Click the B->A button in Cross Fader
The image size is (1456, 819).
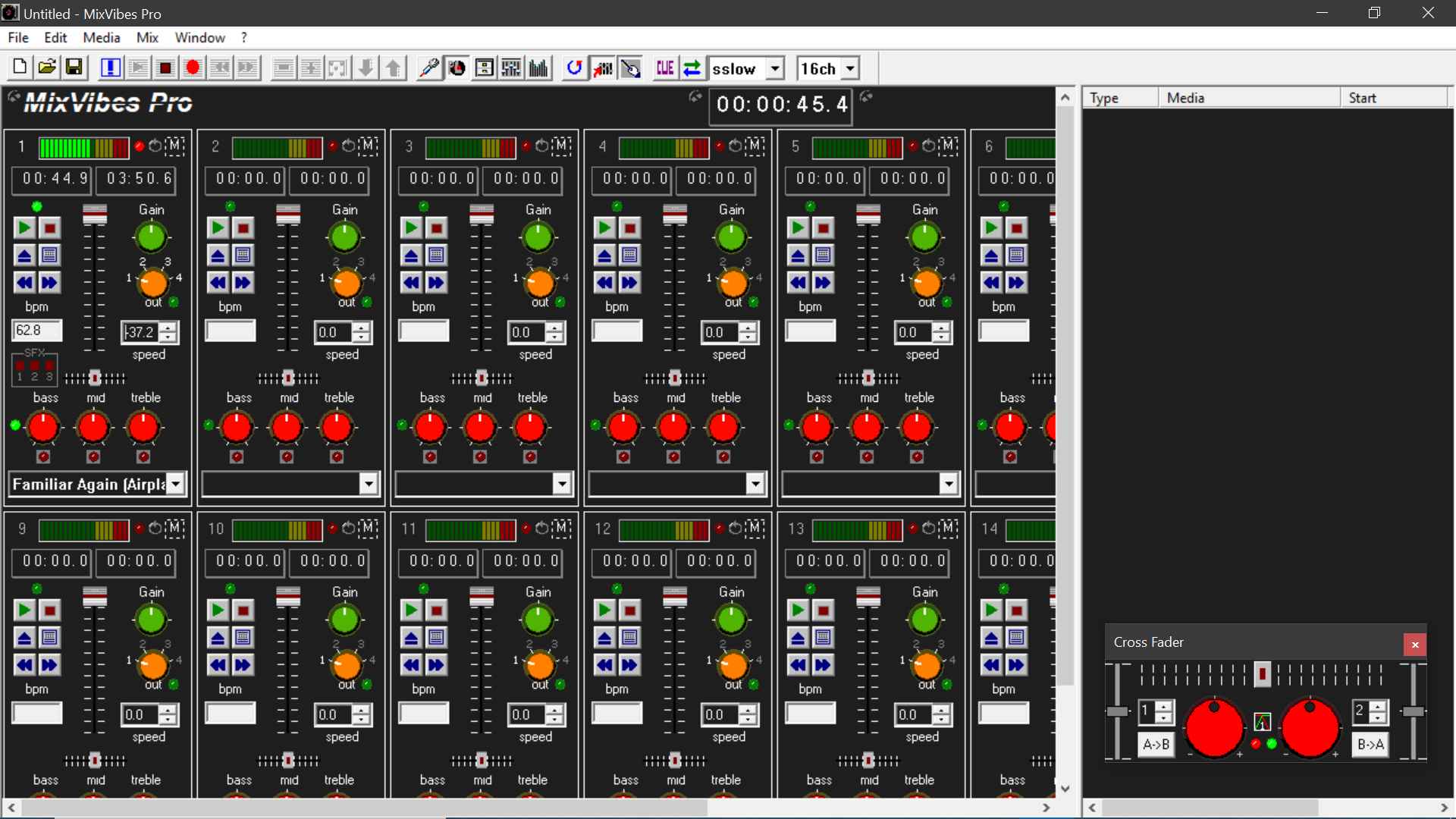click(x=1370, y=745)
